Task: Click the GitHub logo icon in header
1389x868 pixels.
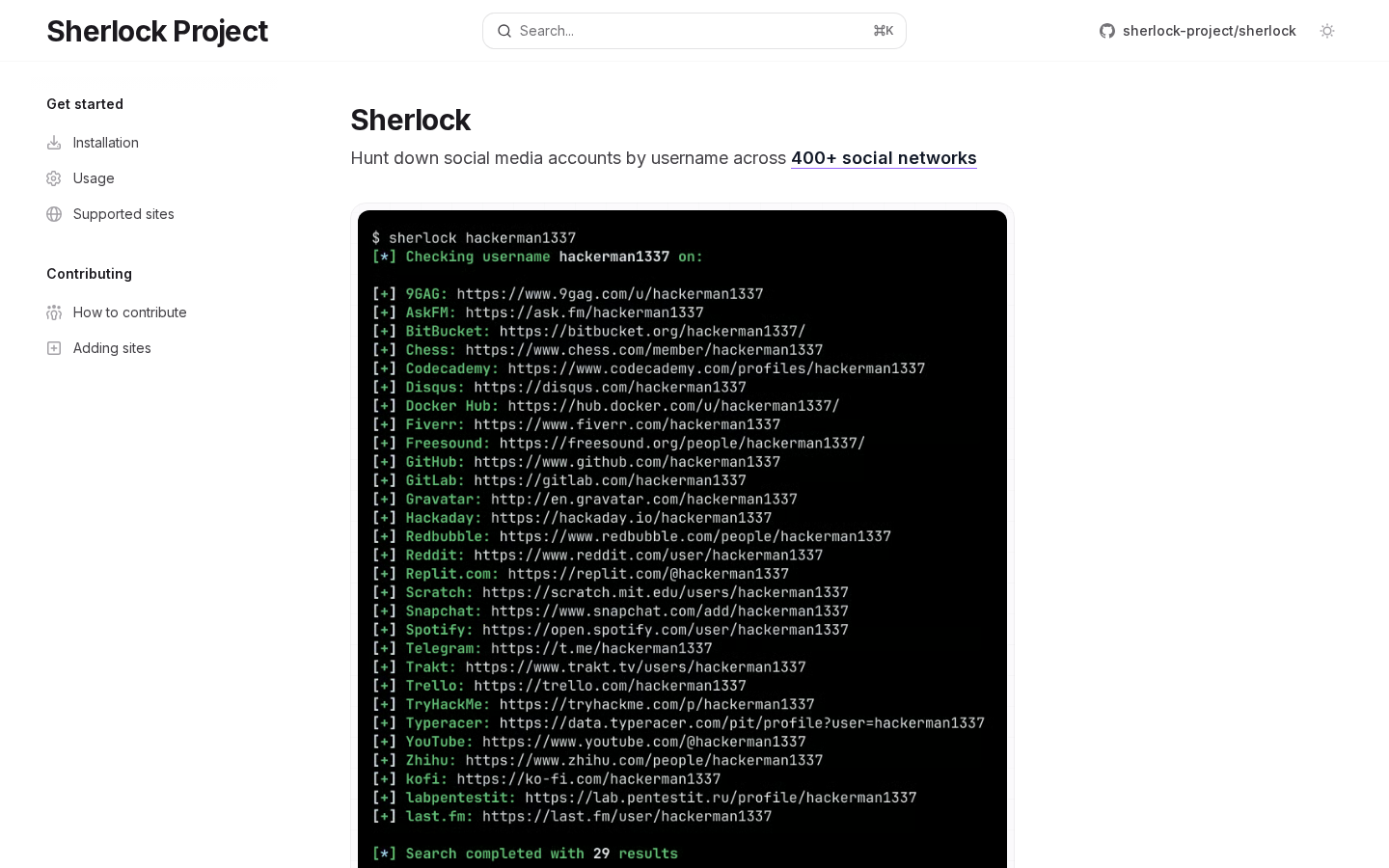Action: [x=1107, y=31]
